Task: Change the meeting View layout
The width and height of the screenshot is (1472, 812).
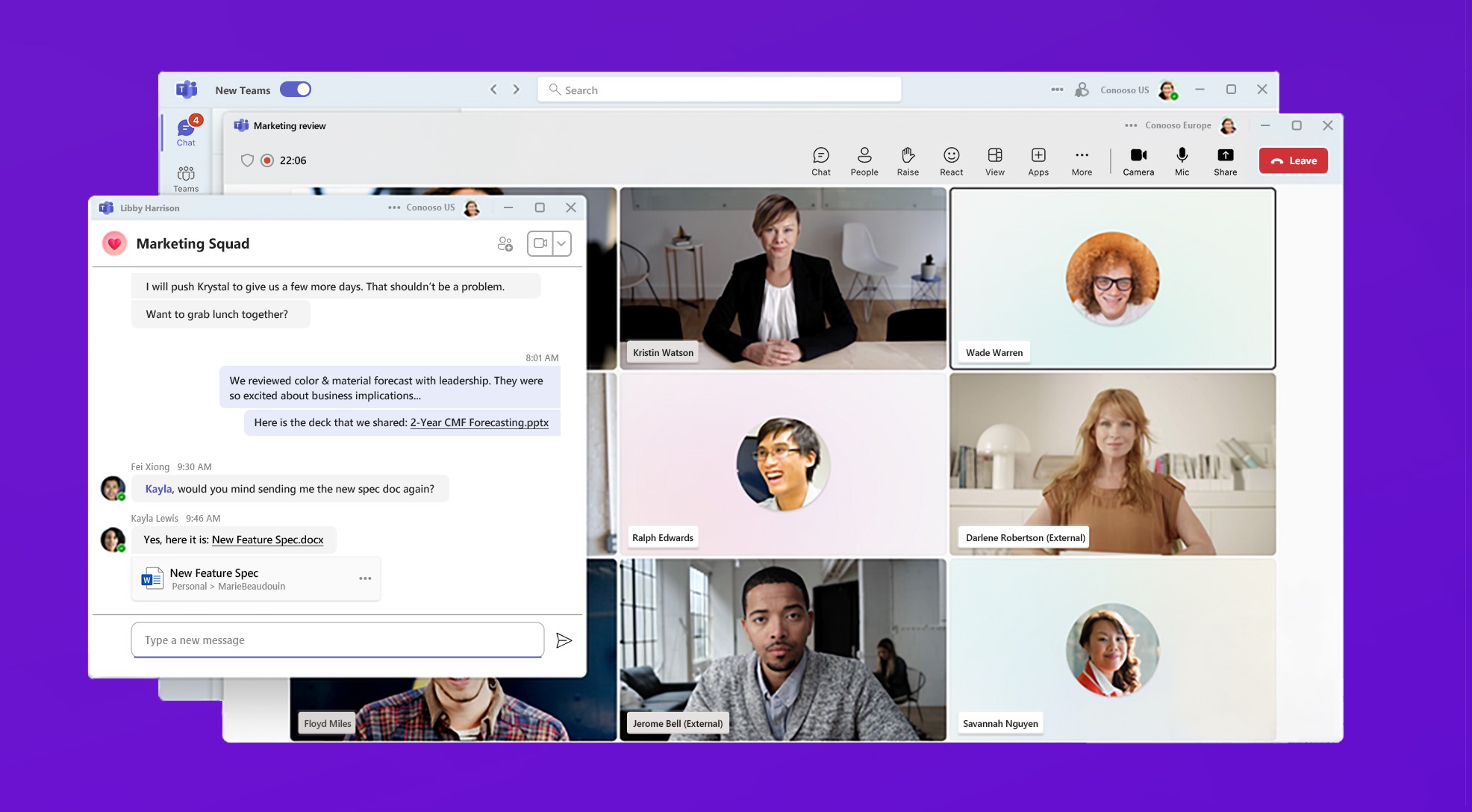Action: pyautogui.click(x=995, y=161)
